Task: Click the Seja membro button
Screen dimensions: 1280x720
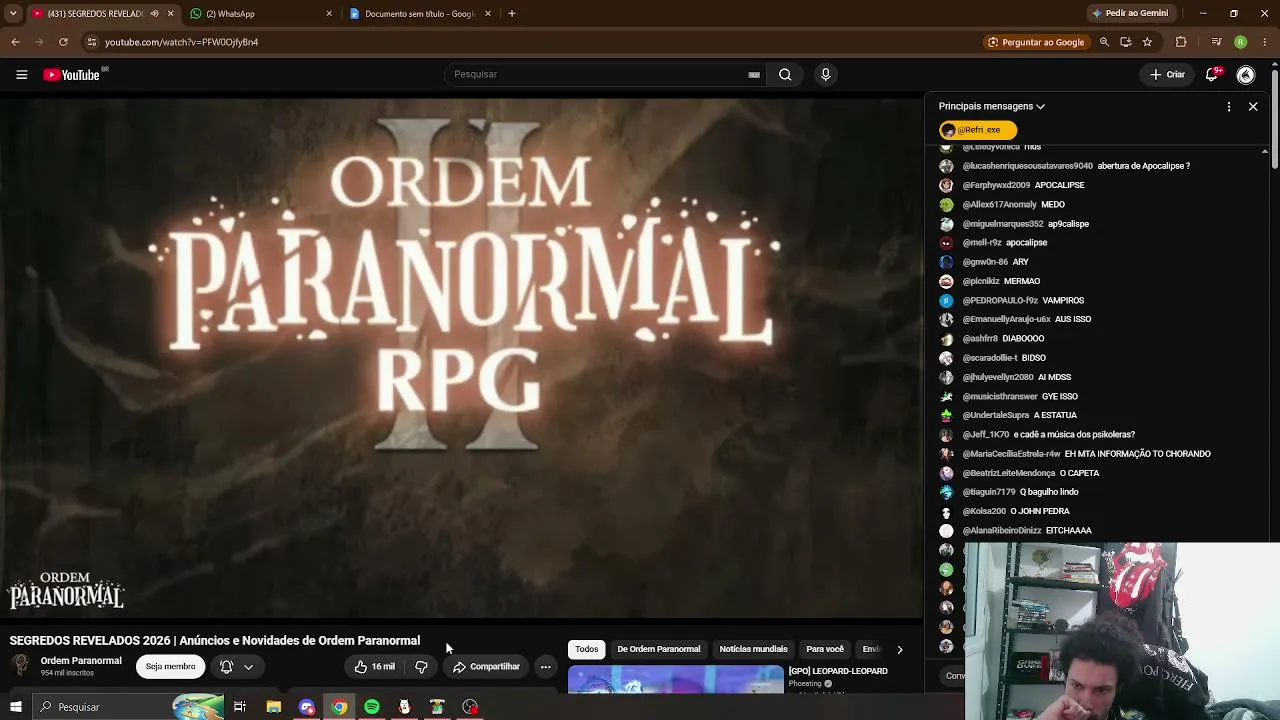Action: pyautogui.click(x=170, y=667)
